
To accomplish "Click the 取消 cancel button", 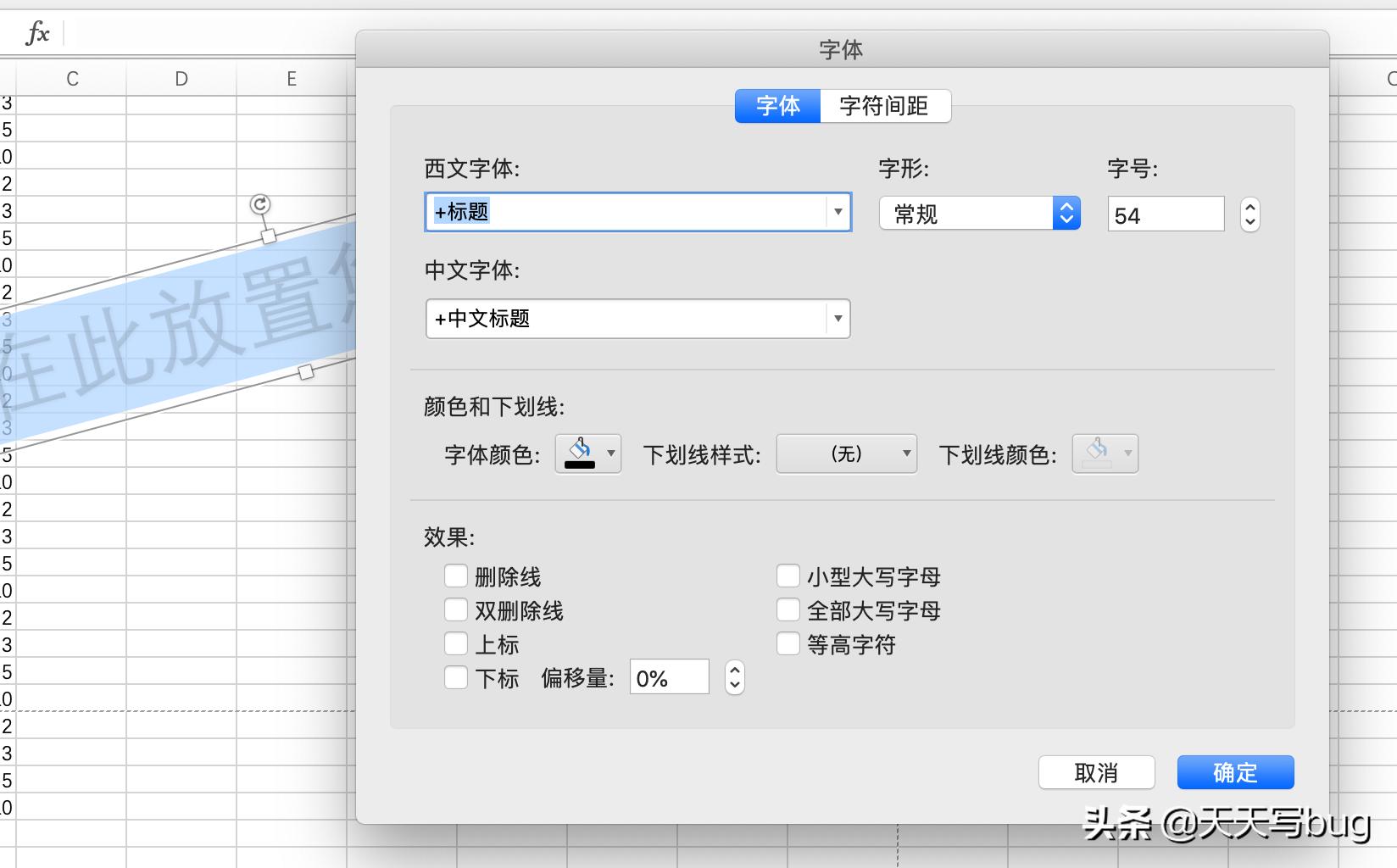I will coord(1096,772).
